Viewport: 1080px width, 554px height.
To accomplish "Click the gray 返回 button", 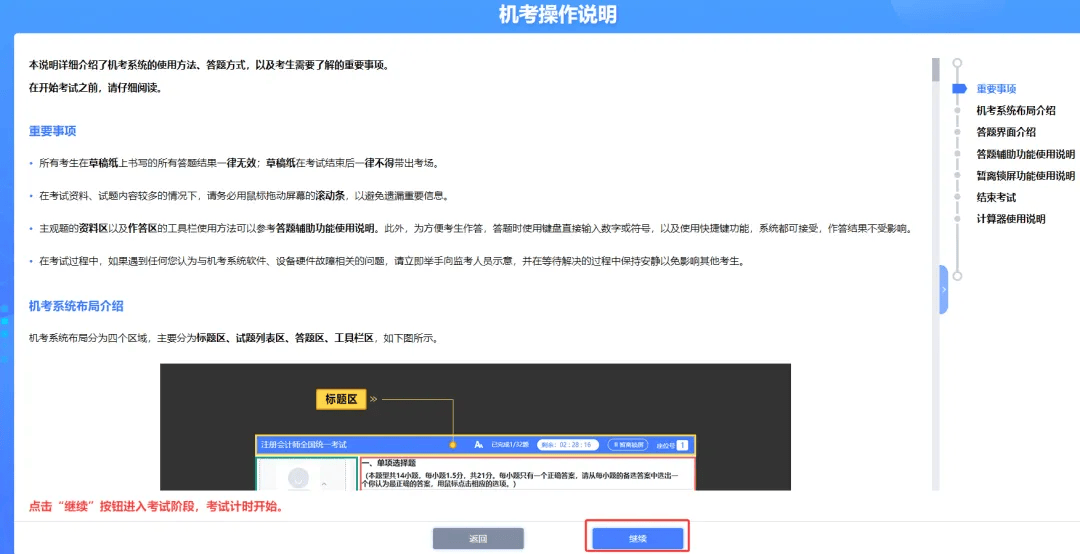I will pyautogui.click(x=477, y=538).
